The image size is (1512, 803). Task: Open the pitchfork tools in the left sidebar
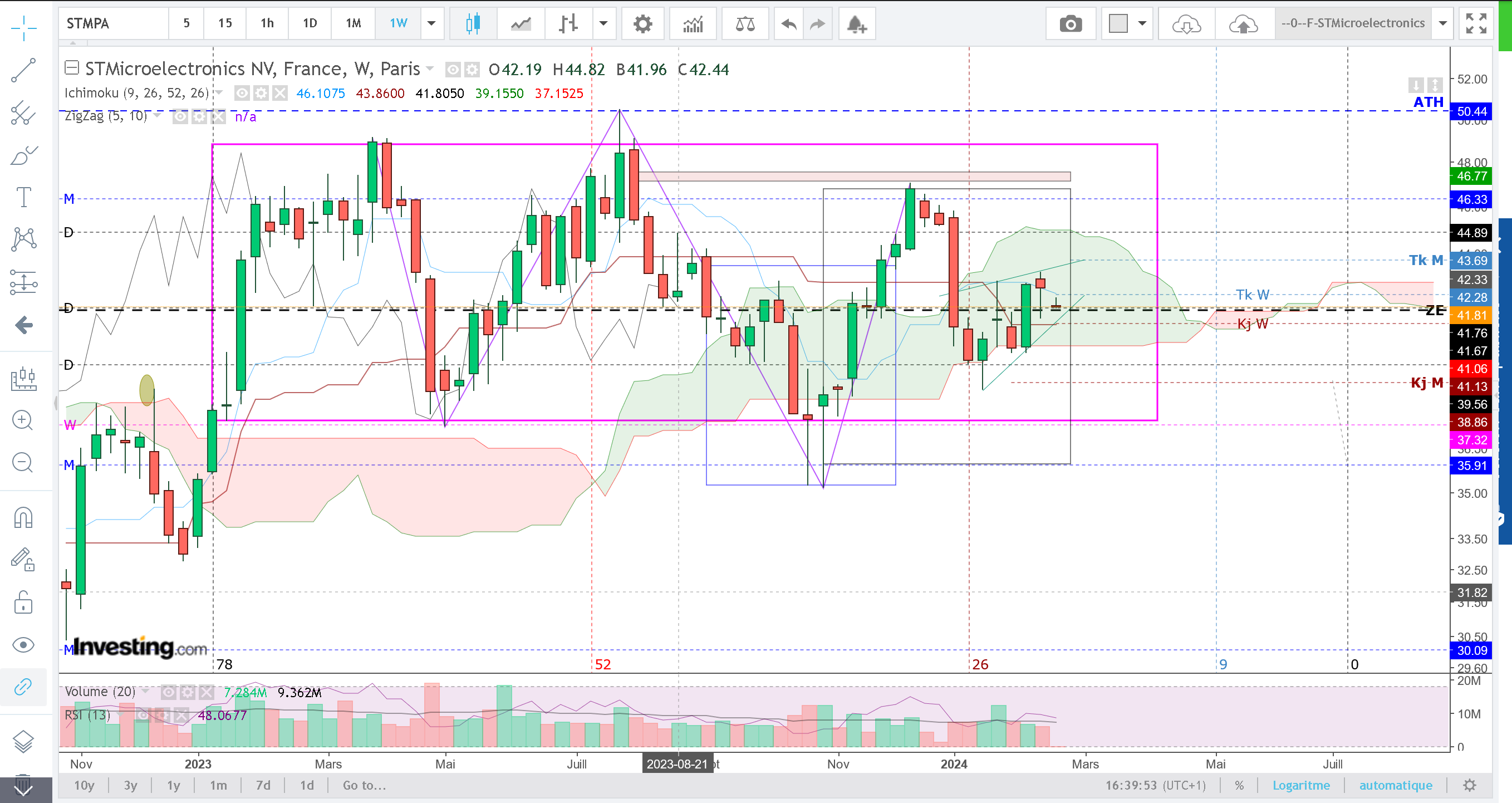tap(23, 112)
